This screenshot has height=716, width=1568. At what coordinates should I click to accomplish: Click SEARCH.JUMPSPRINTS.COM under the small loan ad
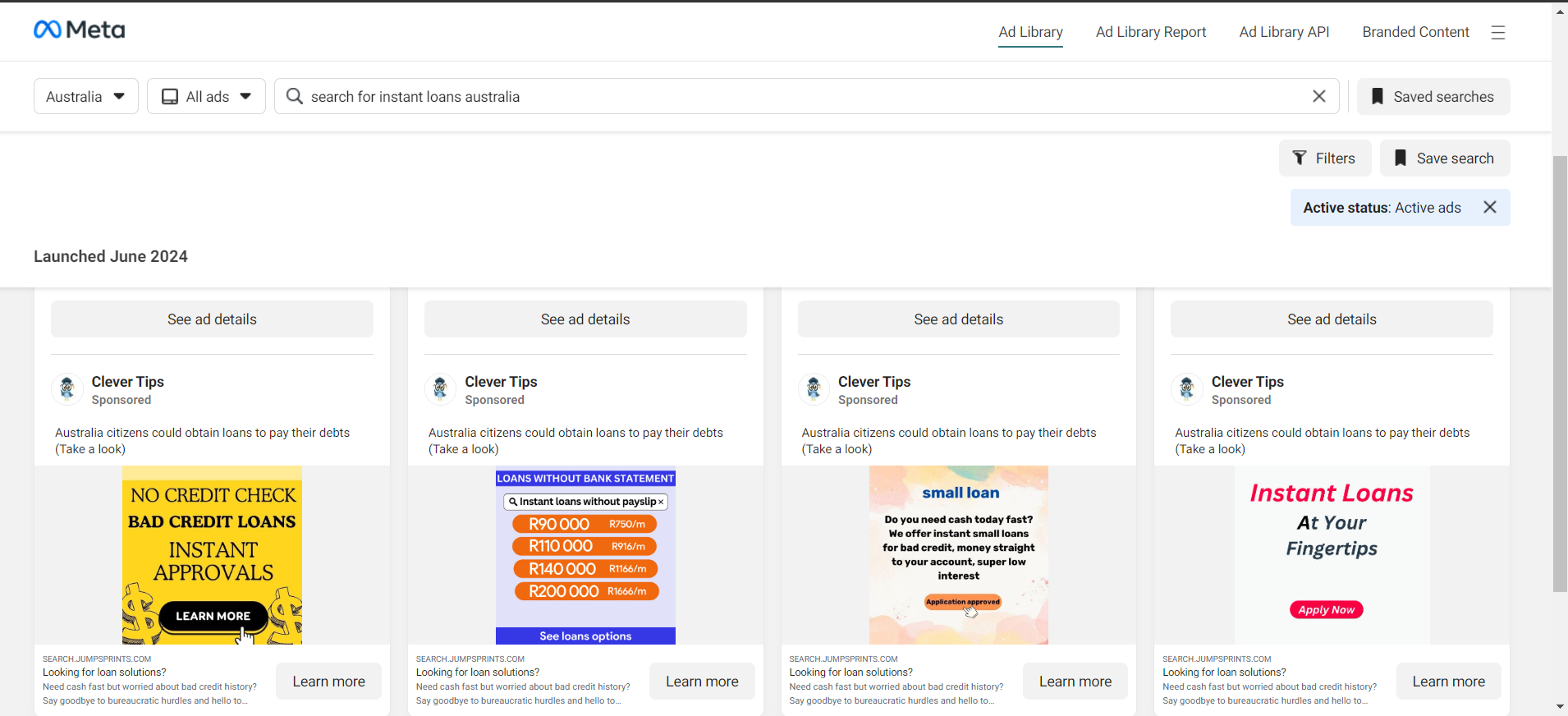tap(844, 659)
